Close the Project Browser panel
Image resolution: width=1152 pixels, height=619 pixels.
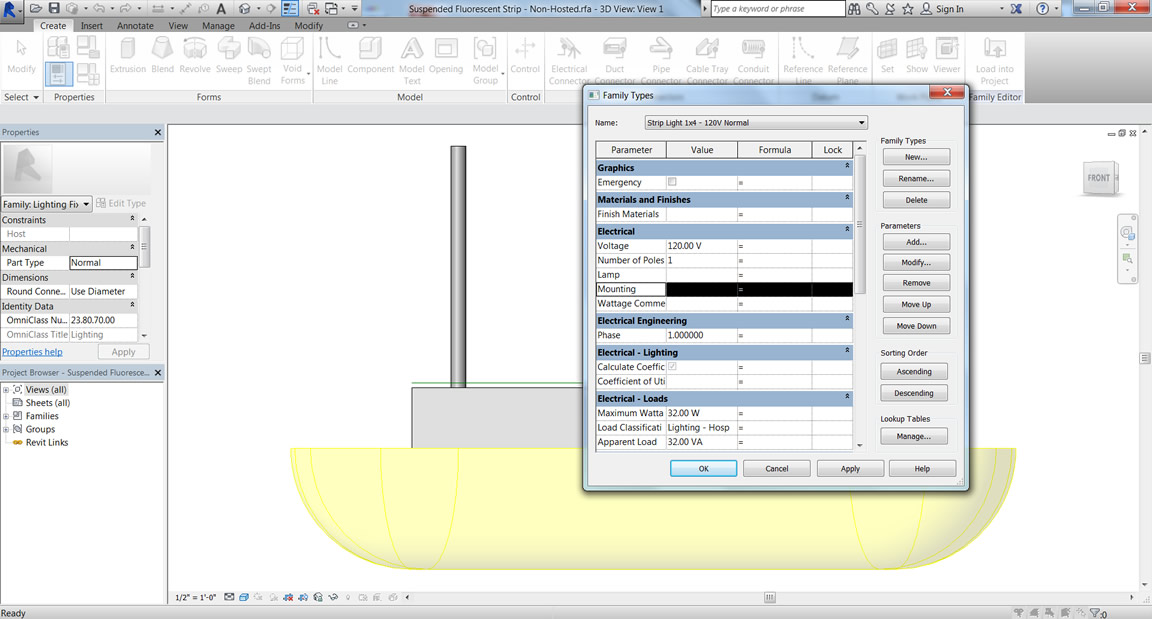click(x=158, y=373)
